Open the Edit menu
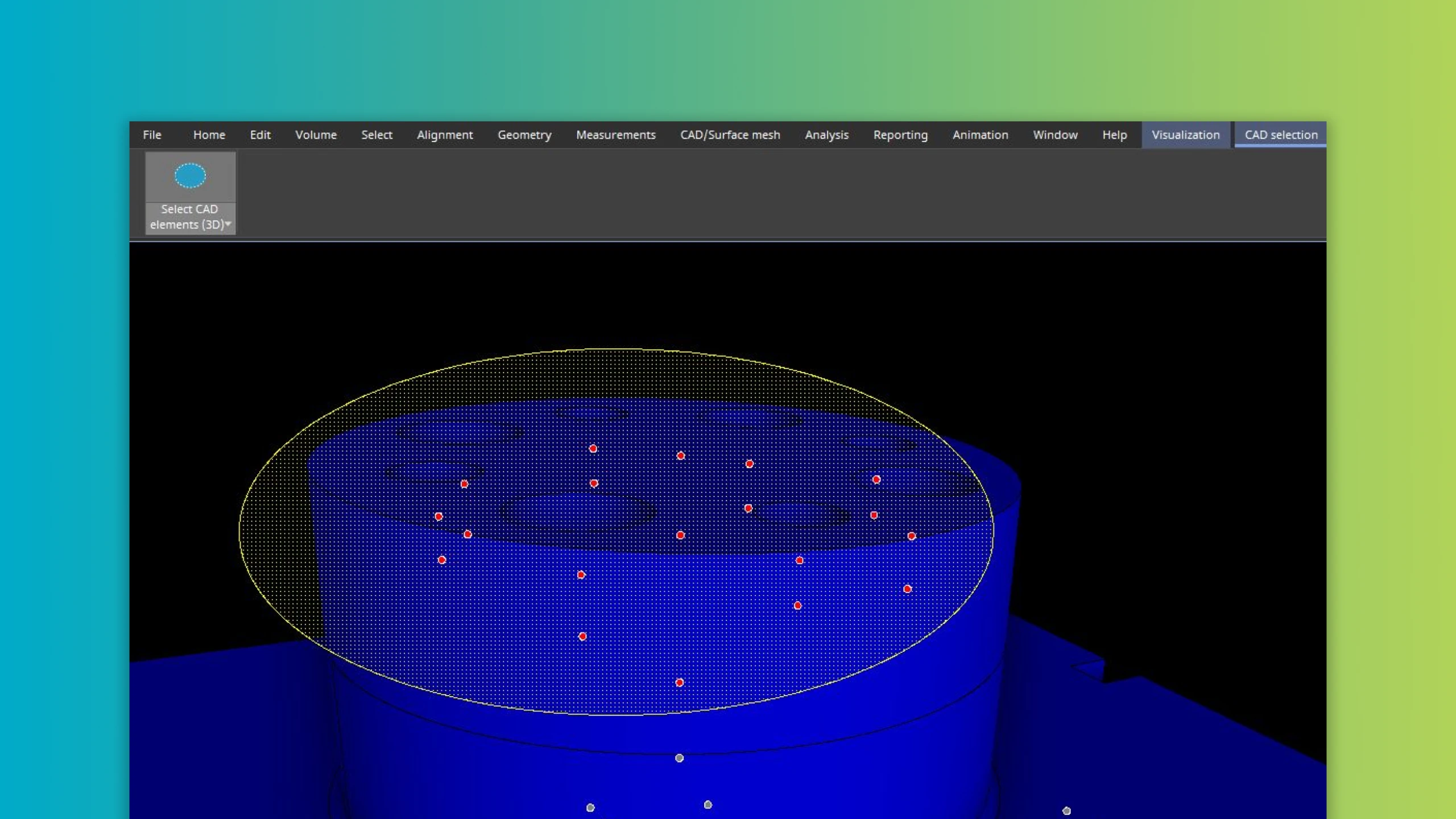 260,135
